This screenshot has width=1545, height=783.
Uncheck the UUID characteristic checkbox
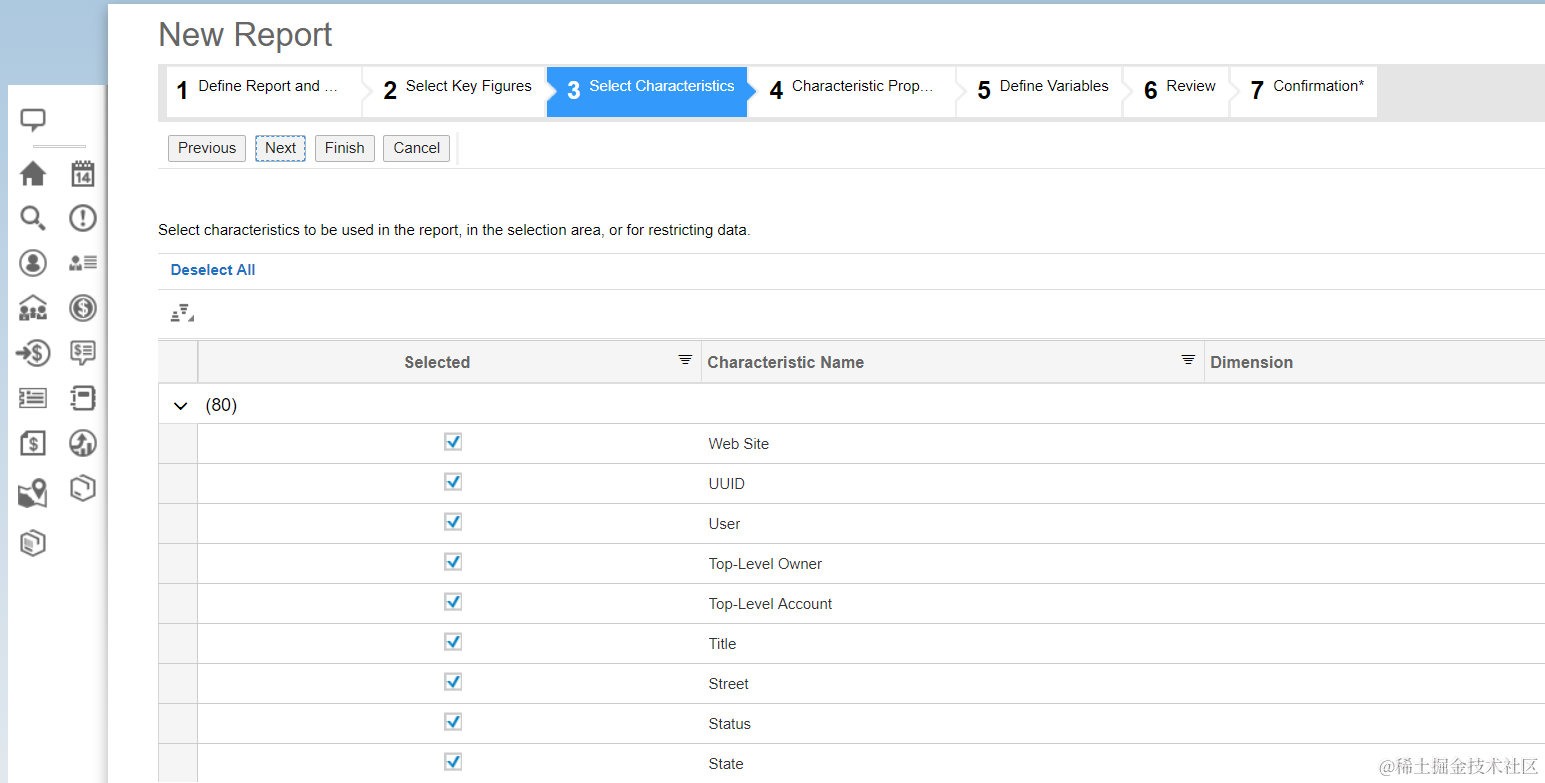(453, 482)
